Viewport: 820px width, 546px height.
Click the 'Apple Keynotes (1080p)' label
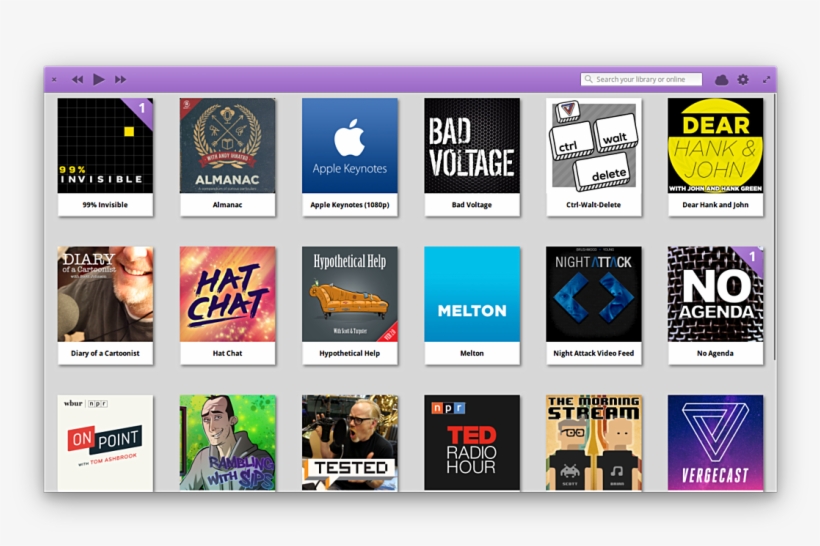(x=350, y=204)
